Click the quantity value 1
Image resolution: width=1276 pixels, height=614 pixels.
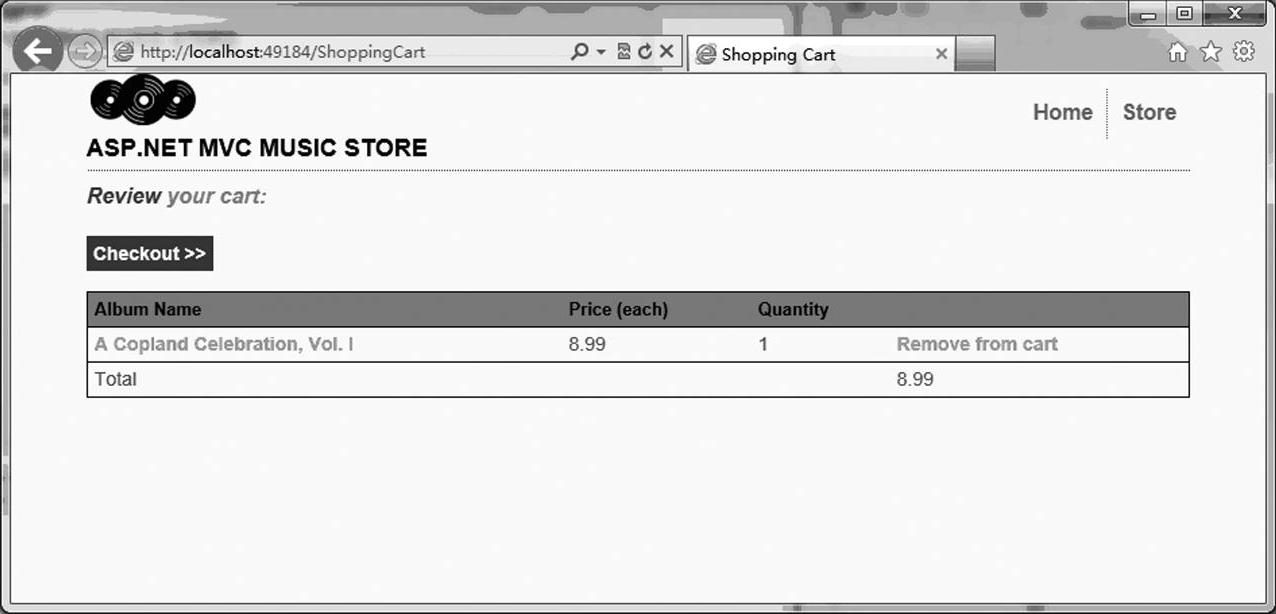pos(763,344)
